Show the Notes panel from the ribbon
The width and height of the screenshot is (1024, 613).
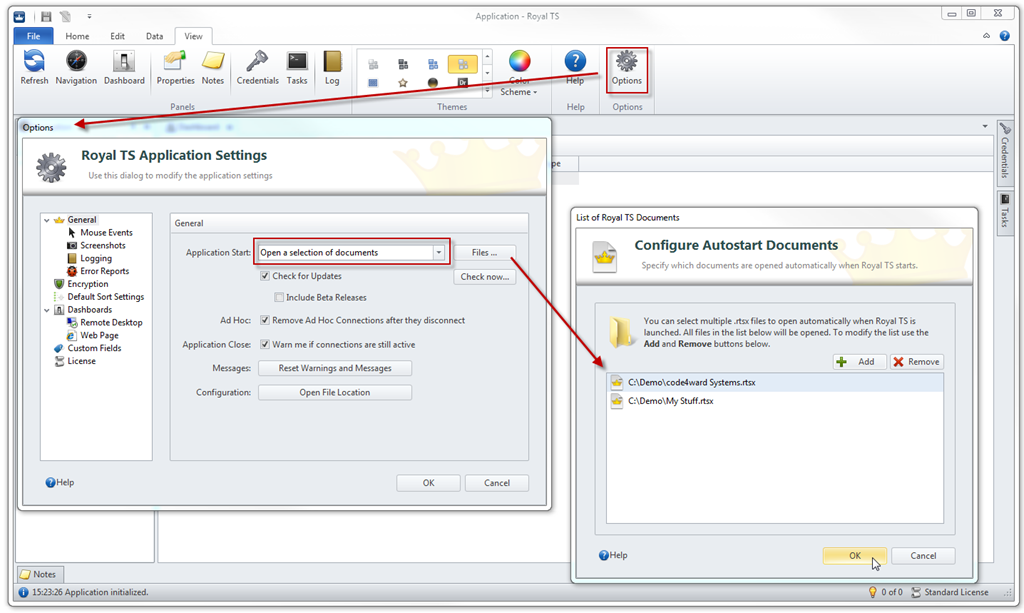click(212, 68)
